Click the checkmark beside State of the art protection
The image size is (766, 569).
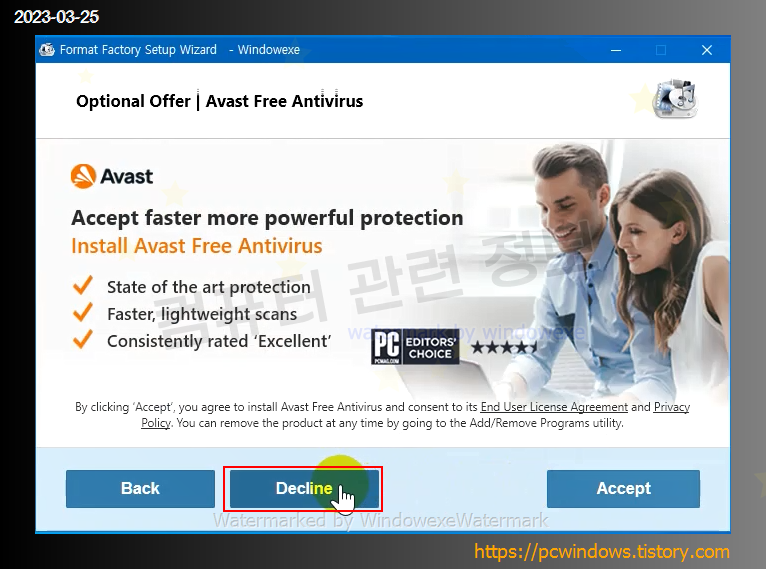point(83,285)
